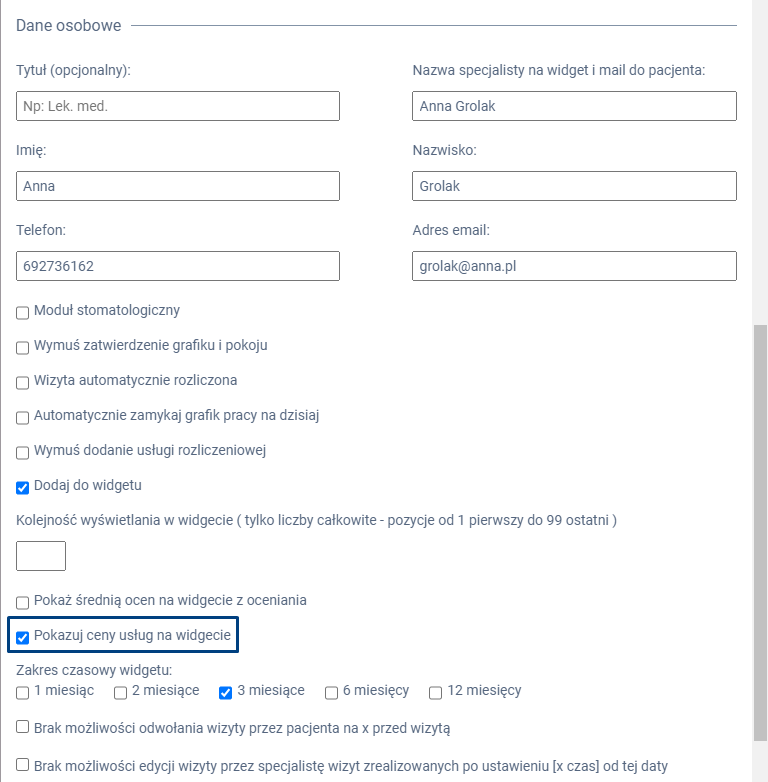The image size is (768, 782).
Task: Select the 2 miesiące time range
Action: point(120,693)
